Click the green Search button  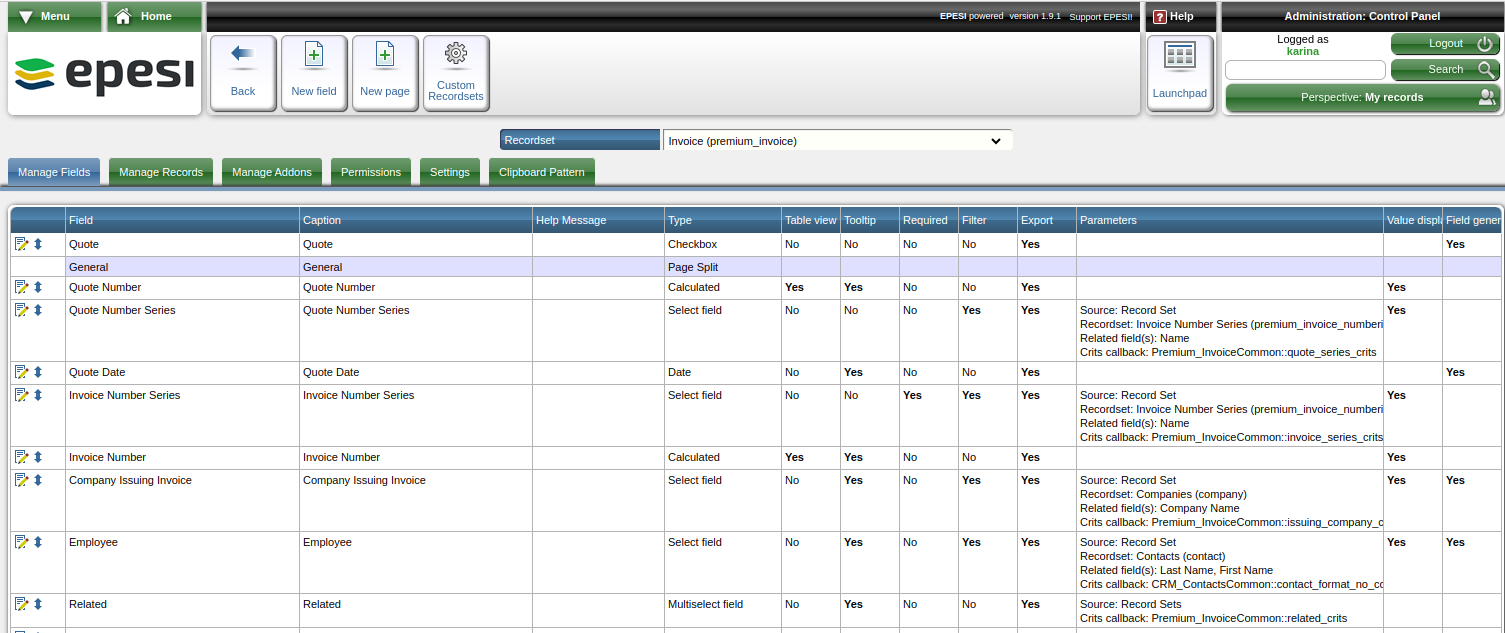point(1445,70)
